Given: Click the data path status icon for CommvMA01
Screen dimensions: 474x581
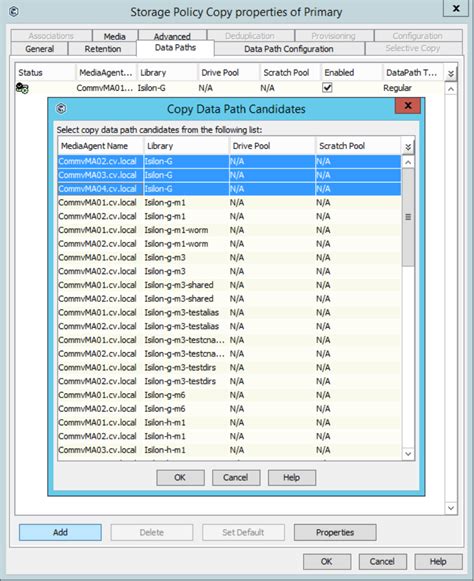Looking at the screenshot, I should [x=22, y=88].
